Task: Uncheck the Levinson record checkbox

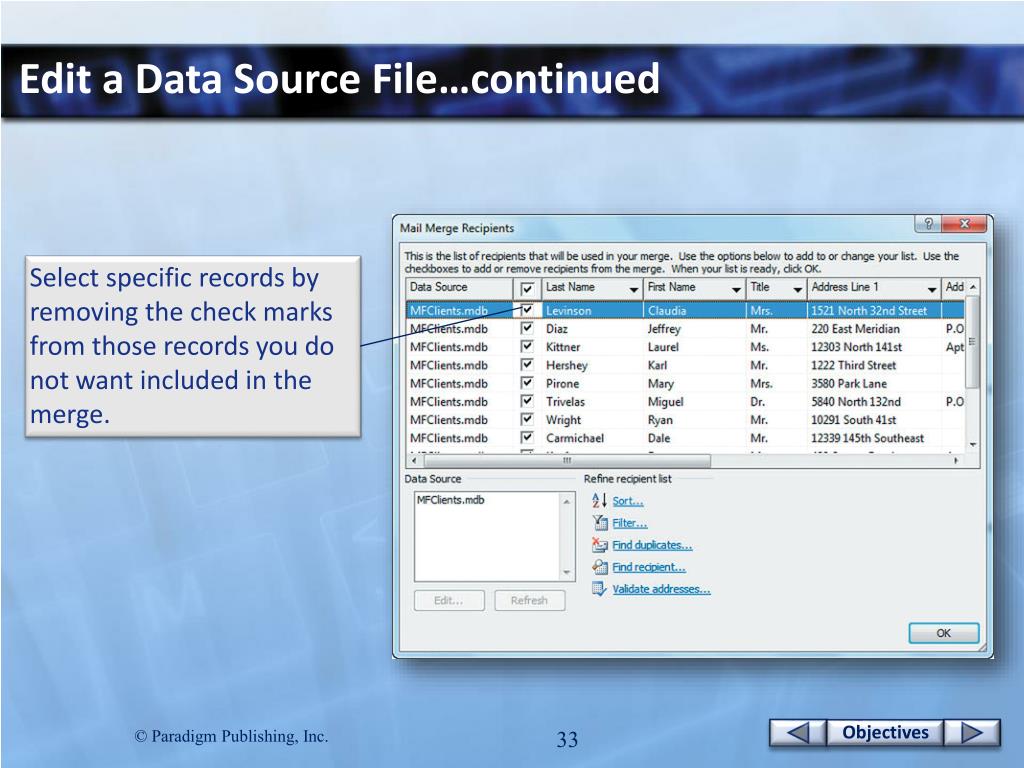Action: pyautogui.click(x=527, y=310)
